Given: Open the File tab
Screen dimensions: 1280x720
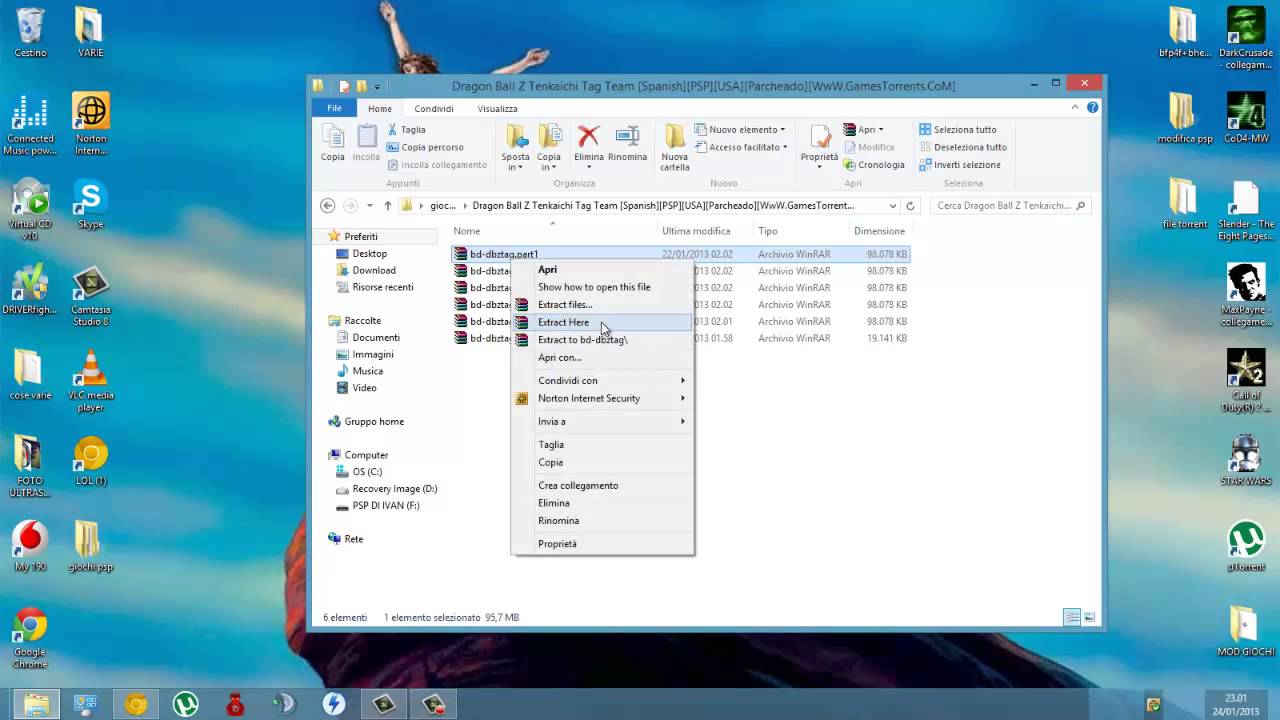Looking at the screenshot, I should point(335,108).
